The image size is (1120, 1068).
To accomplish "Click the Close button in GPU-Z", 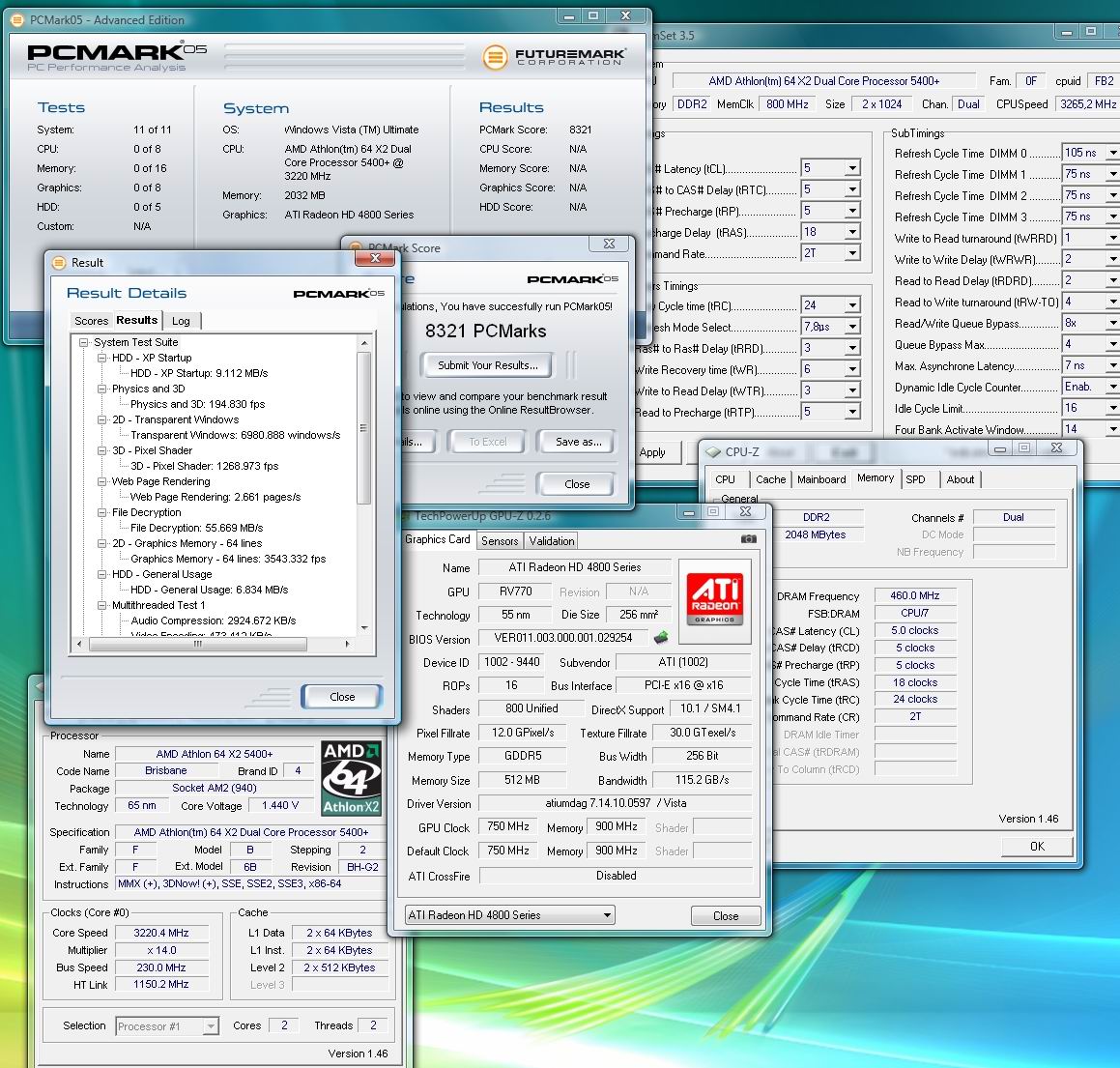I will pos(726,916).
